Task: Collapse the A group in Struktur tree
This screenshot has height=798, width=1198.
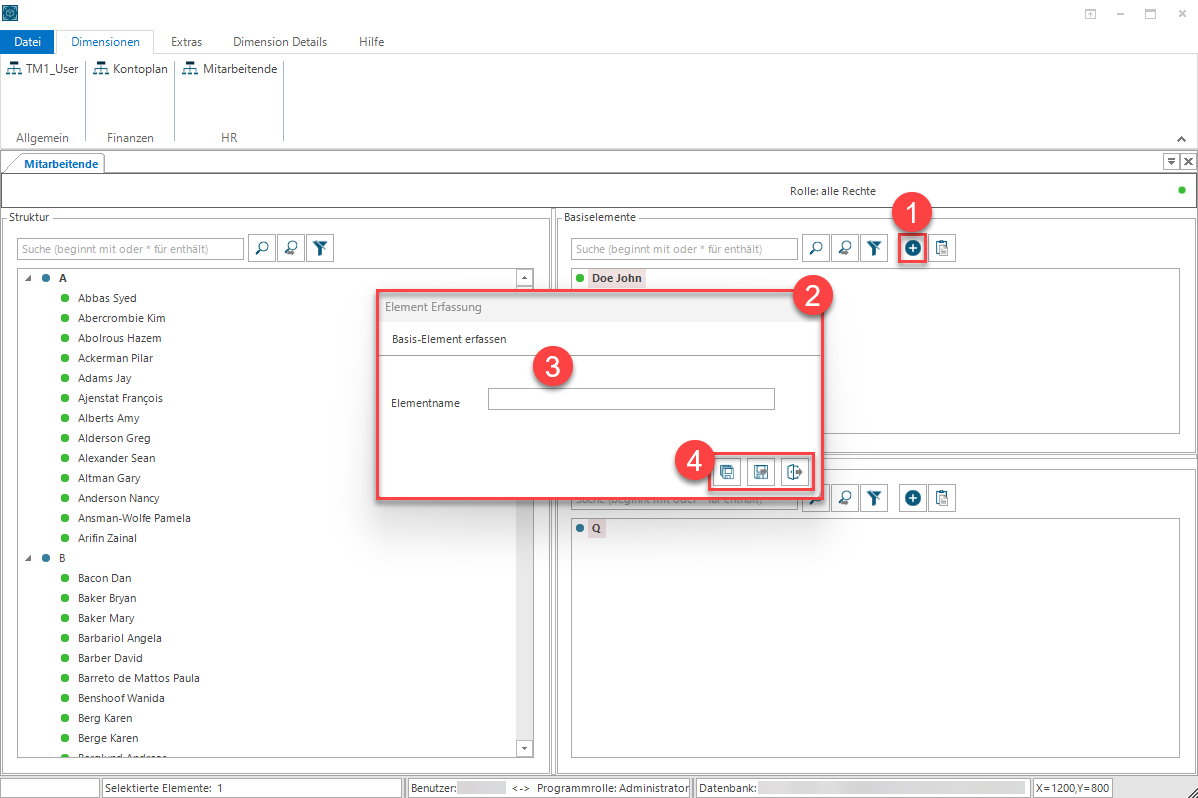Action: 28,278
